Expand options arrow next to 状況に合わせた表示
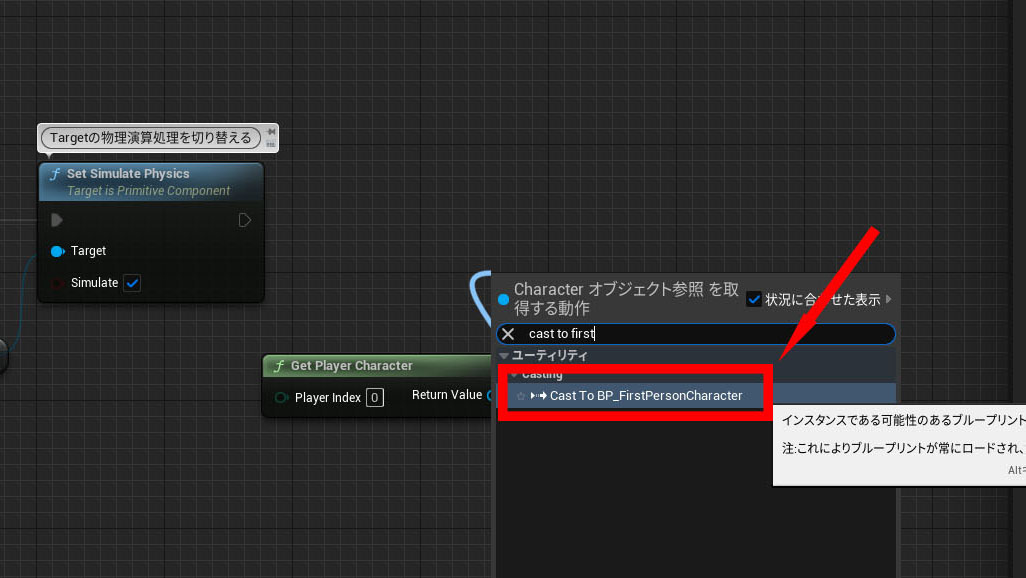 (888, 299)
